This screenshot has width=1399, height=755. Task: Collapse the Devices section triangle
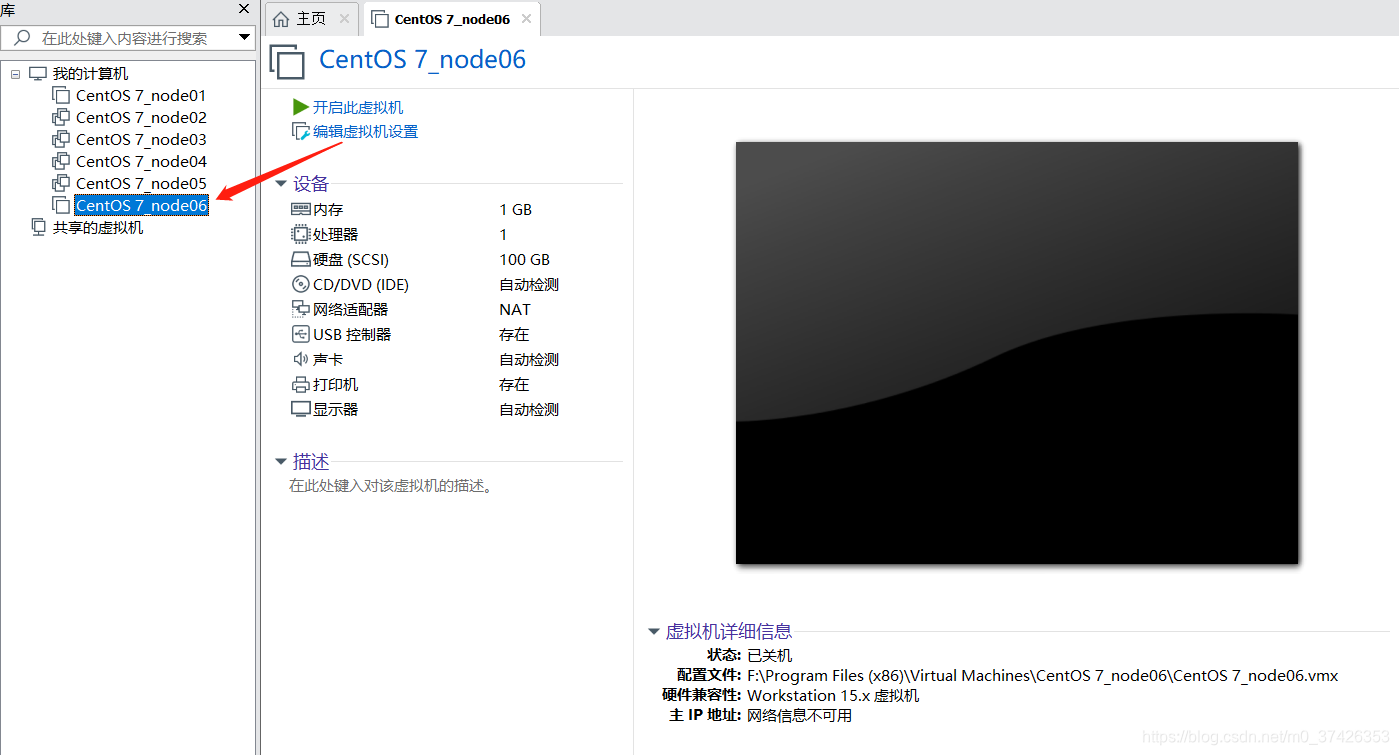click(281, 184)
